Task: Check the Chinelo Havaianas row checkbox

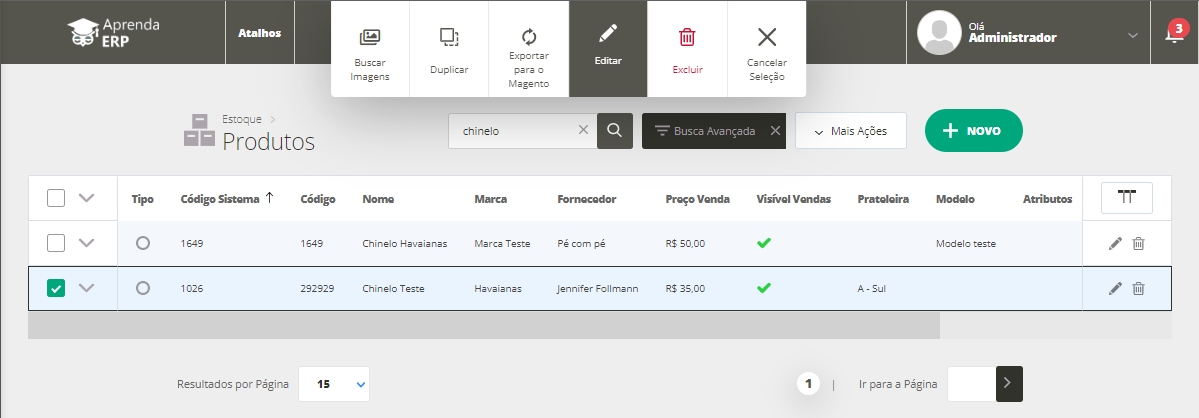Action: tap(57, 243)
